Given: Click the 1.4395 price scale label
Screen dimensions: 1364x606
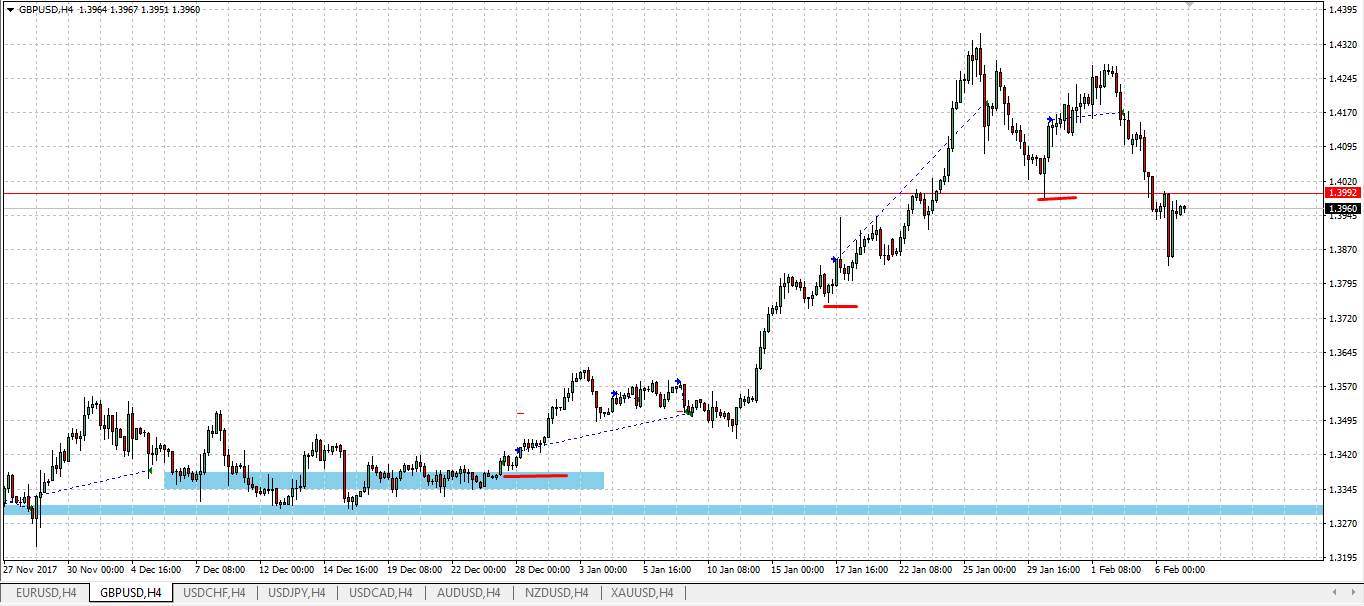Looking at the screenshot, I should 1344,10.
